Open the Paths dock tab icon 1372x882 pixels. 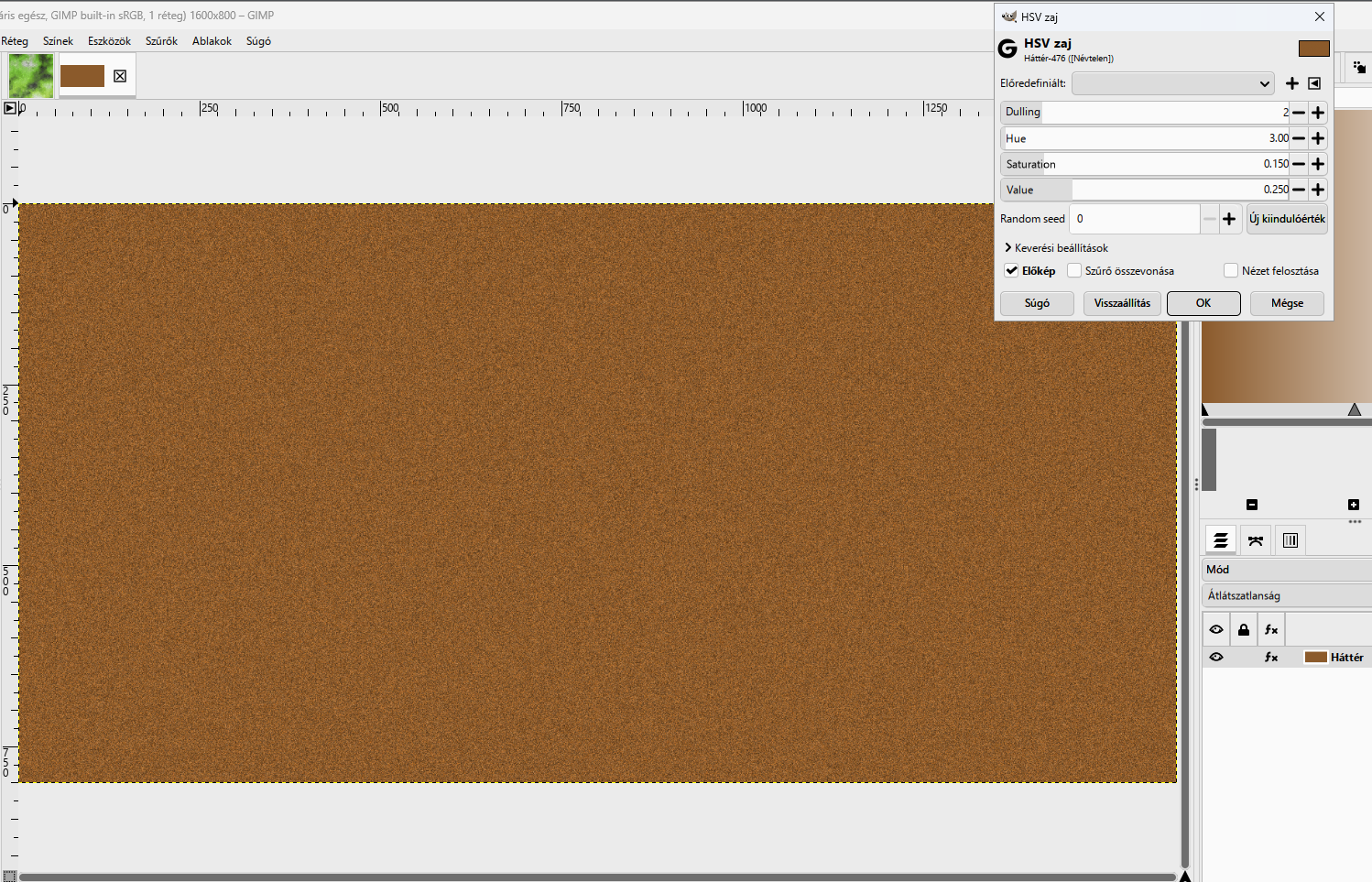click(1256, 540)
